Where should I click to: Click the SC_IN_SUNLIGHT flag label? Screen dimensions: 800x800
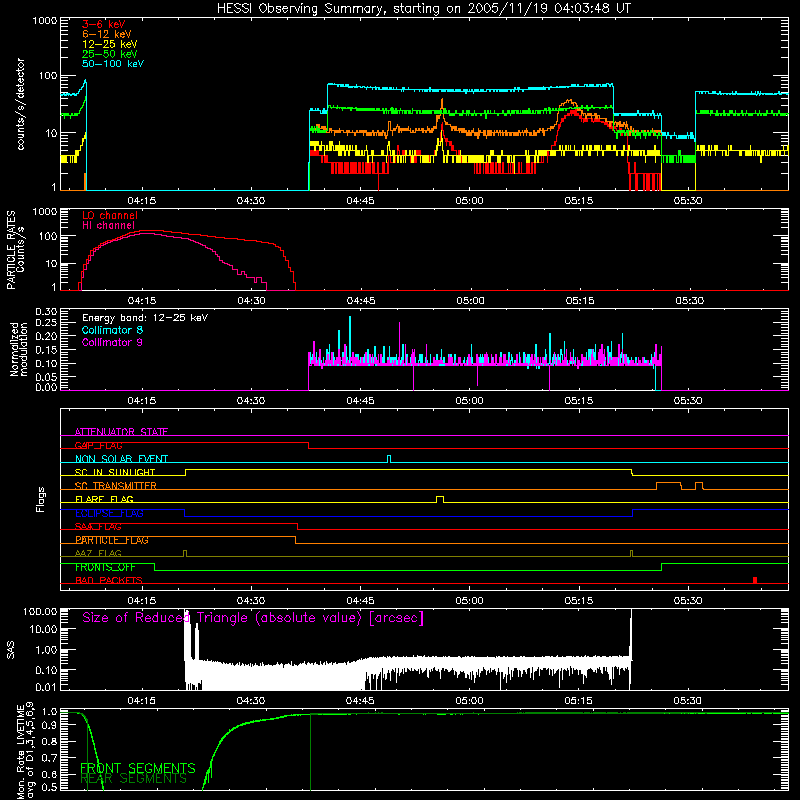(115, 472)
